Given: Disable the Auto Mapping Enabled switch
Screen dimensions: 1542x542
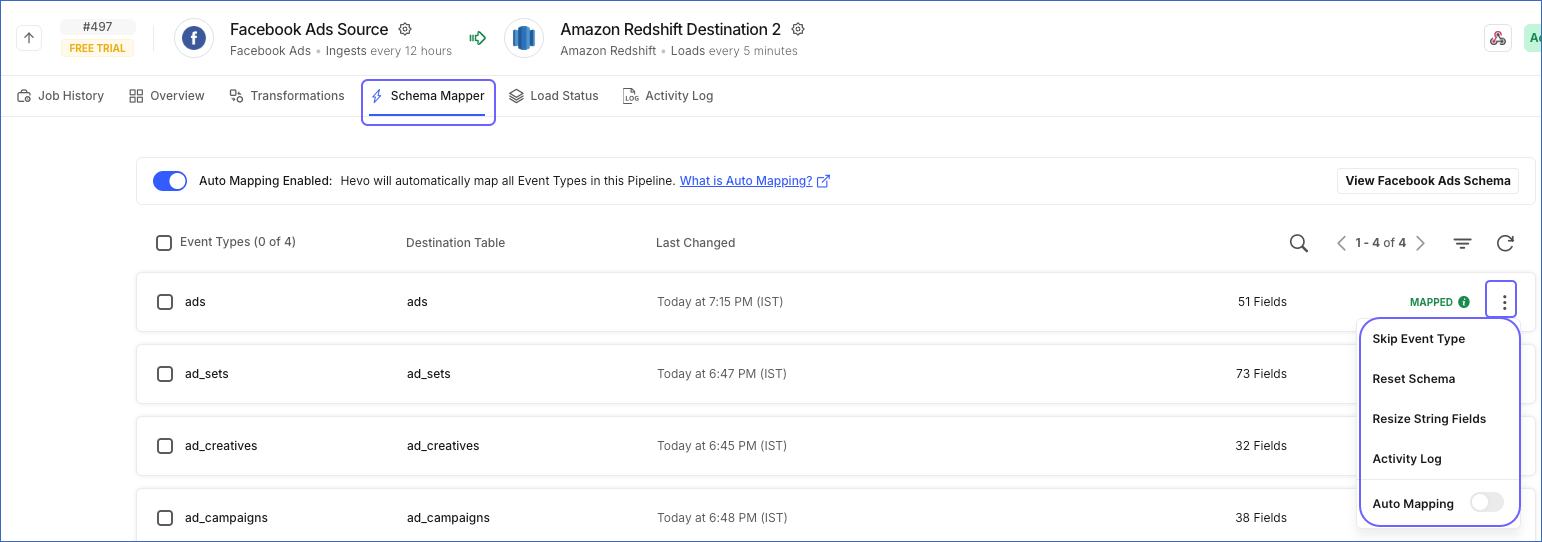Looking at the screenshot, I should (170, 181).
